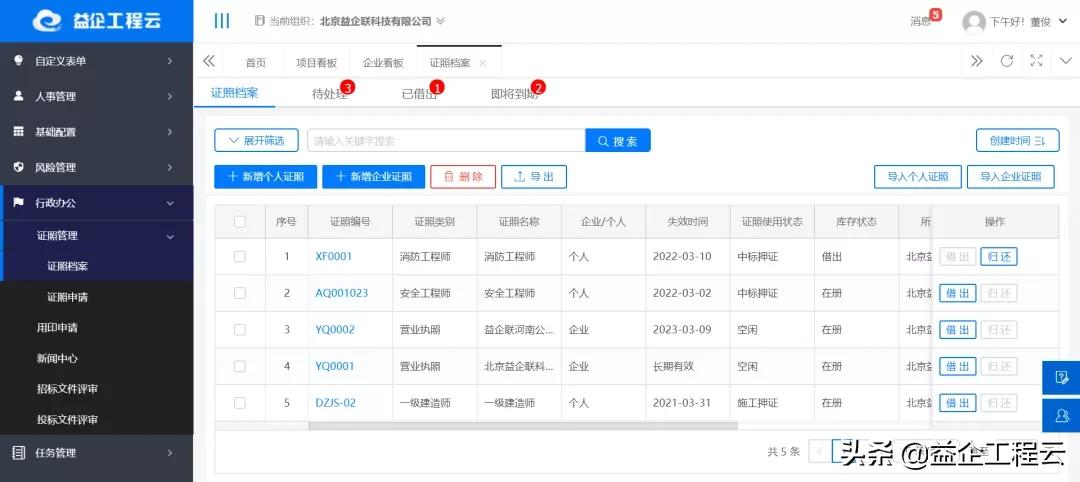
Task: Click the refresh page icon
Action: [1006, 61]
